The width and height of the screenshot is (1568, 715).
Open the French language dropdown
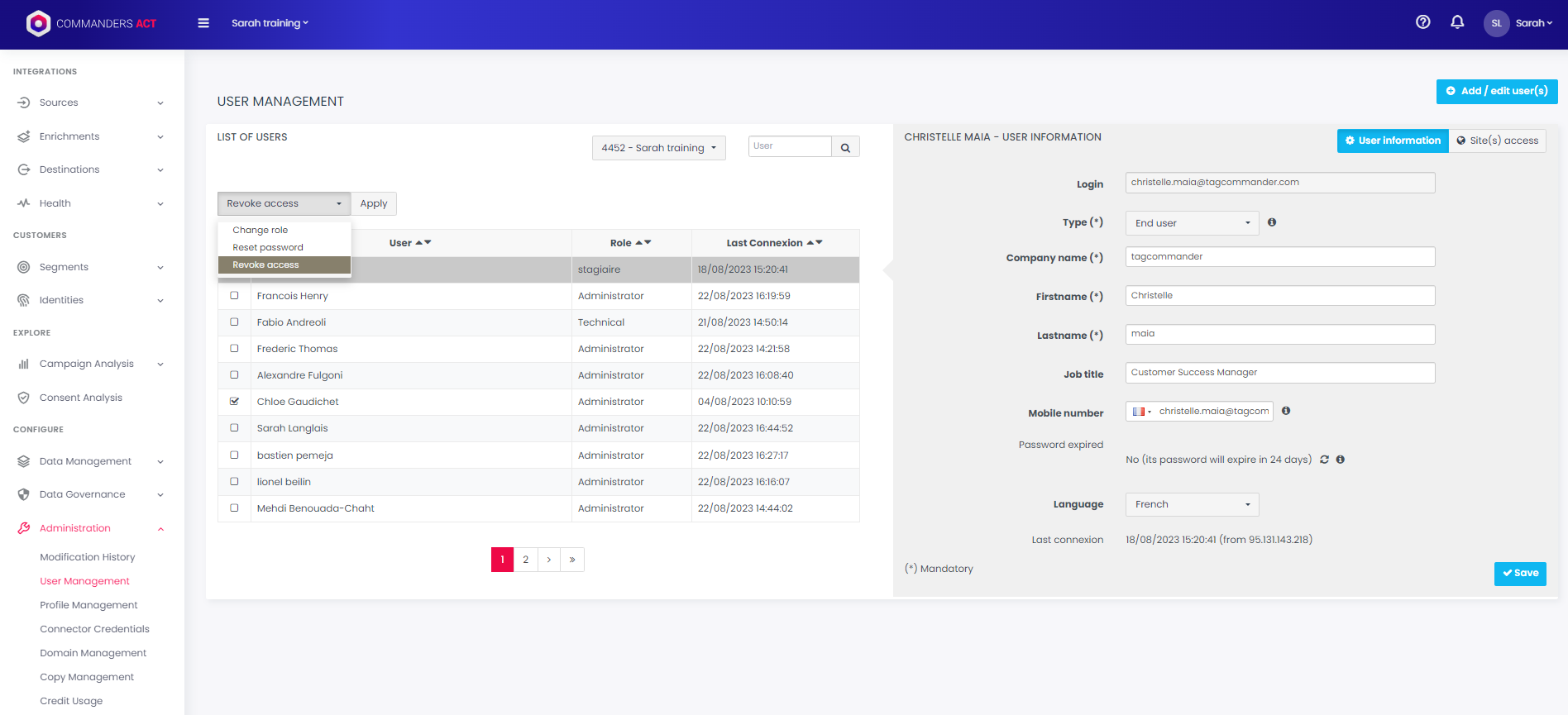tap(1192, 504)
